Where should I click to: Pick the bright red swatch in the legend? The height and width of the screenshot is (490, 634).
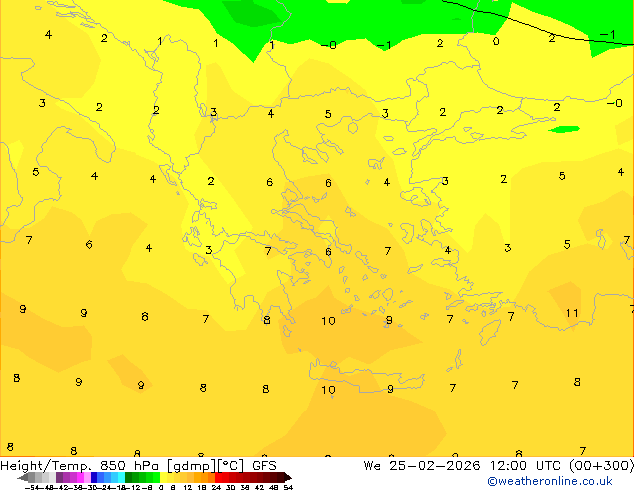point(218,477)
